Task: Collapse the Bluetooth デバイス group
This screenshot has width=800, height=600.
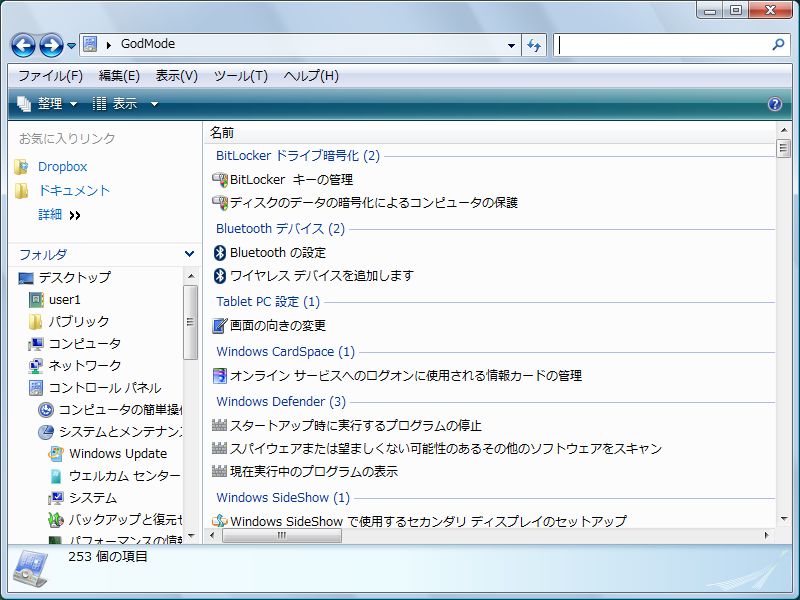Action: click(280, 229)
